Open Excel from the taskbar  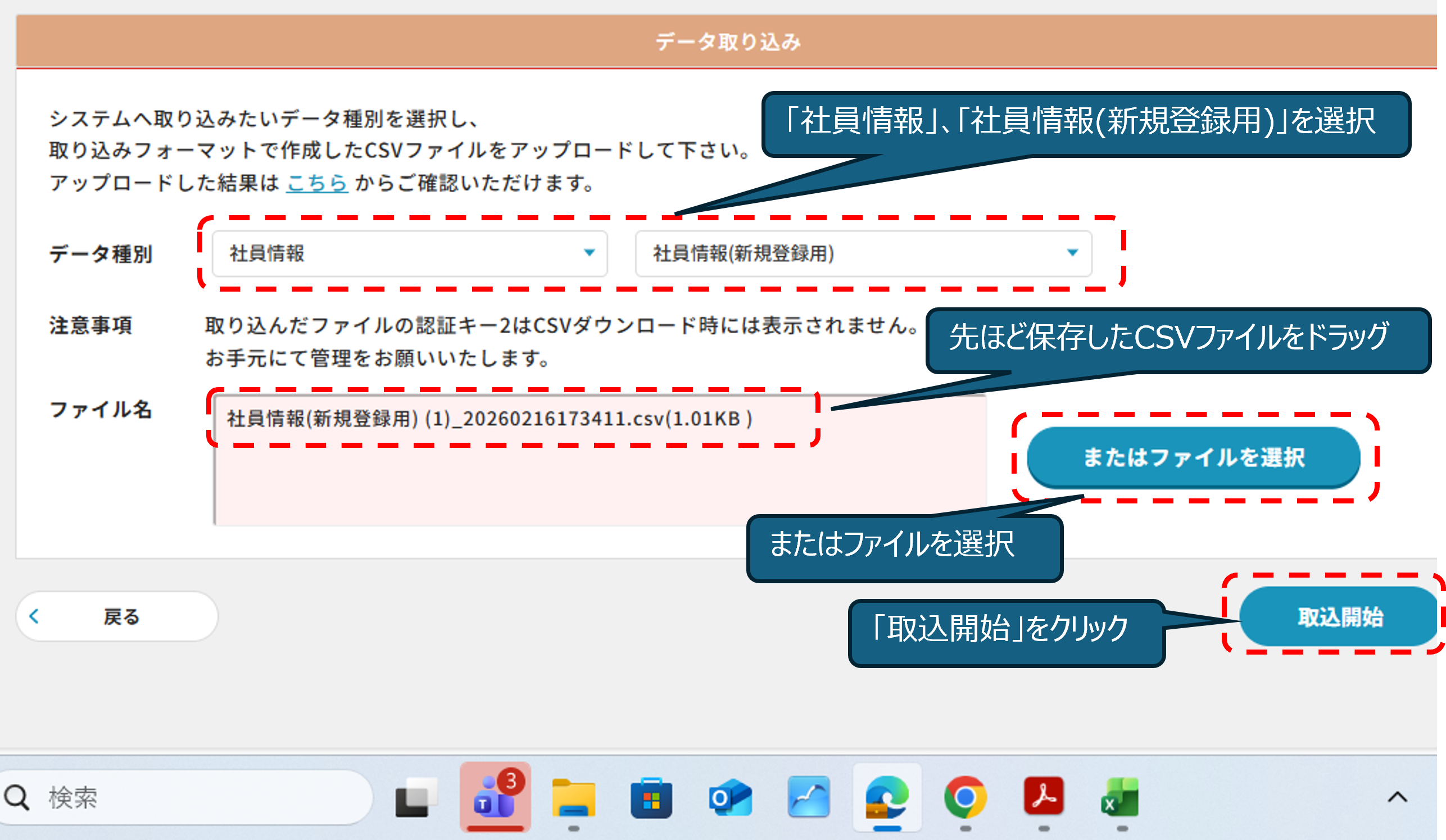click(x=1122, y=797)
